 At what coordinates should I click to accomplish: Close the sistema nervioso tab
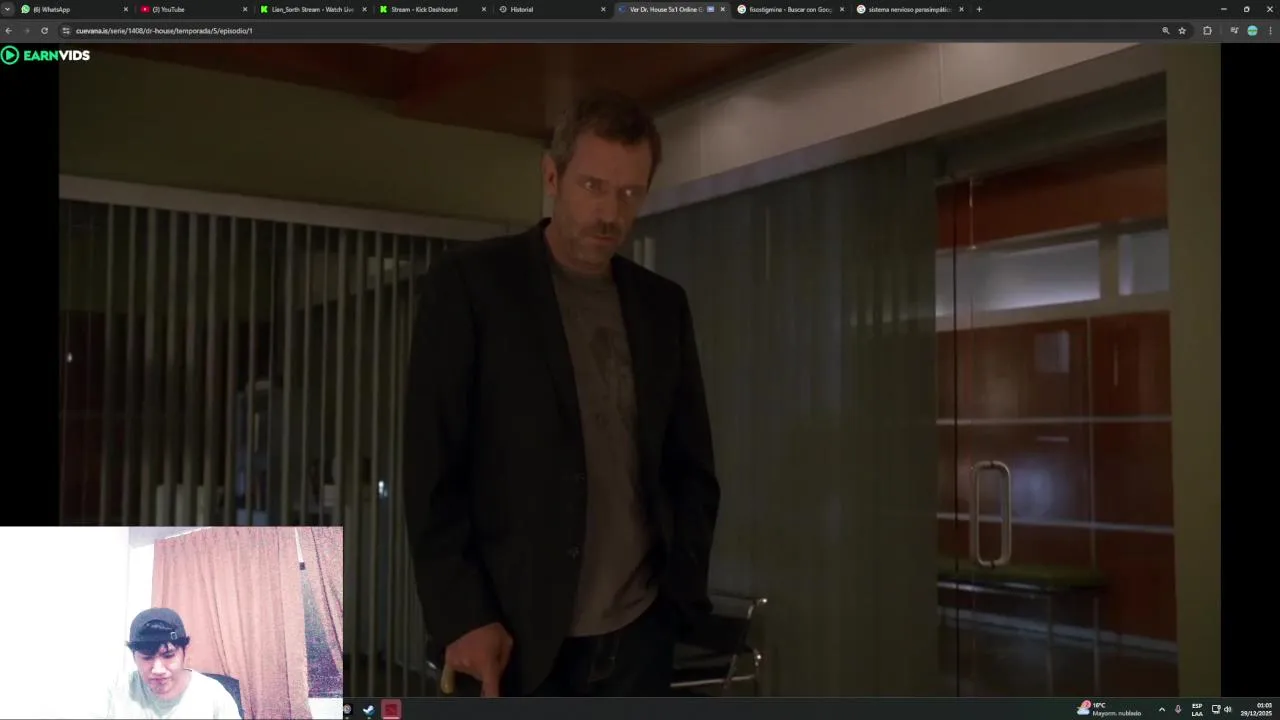coord(961,9)
